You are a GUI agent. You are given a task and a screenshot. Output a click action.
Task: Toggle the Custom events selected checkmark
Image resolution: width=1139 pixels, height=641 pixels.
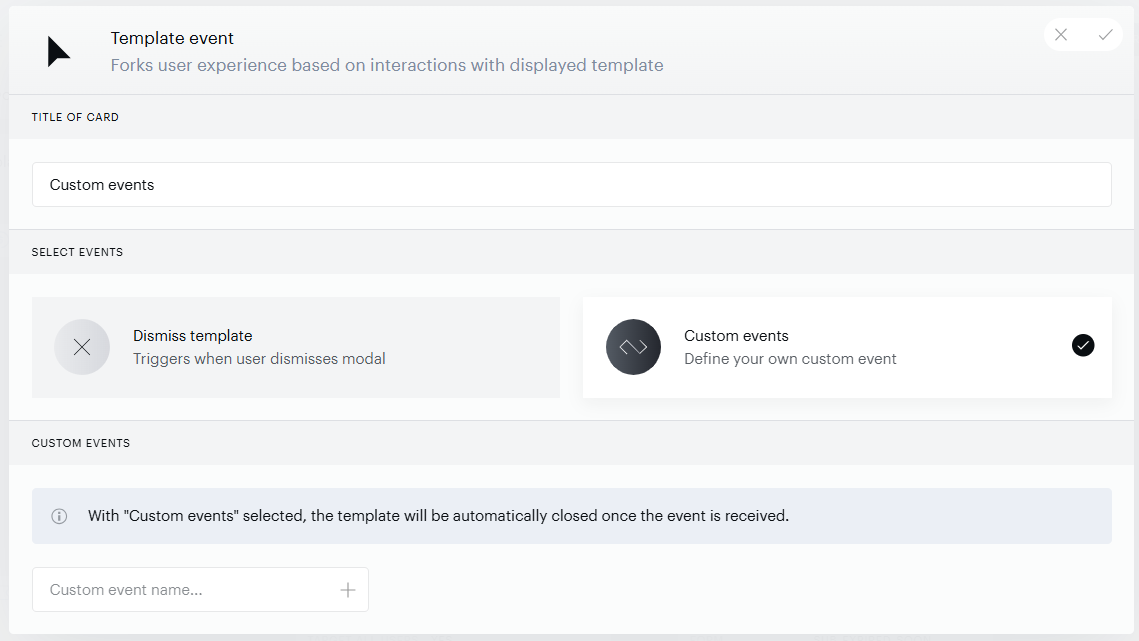[x=1082, y=345]
